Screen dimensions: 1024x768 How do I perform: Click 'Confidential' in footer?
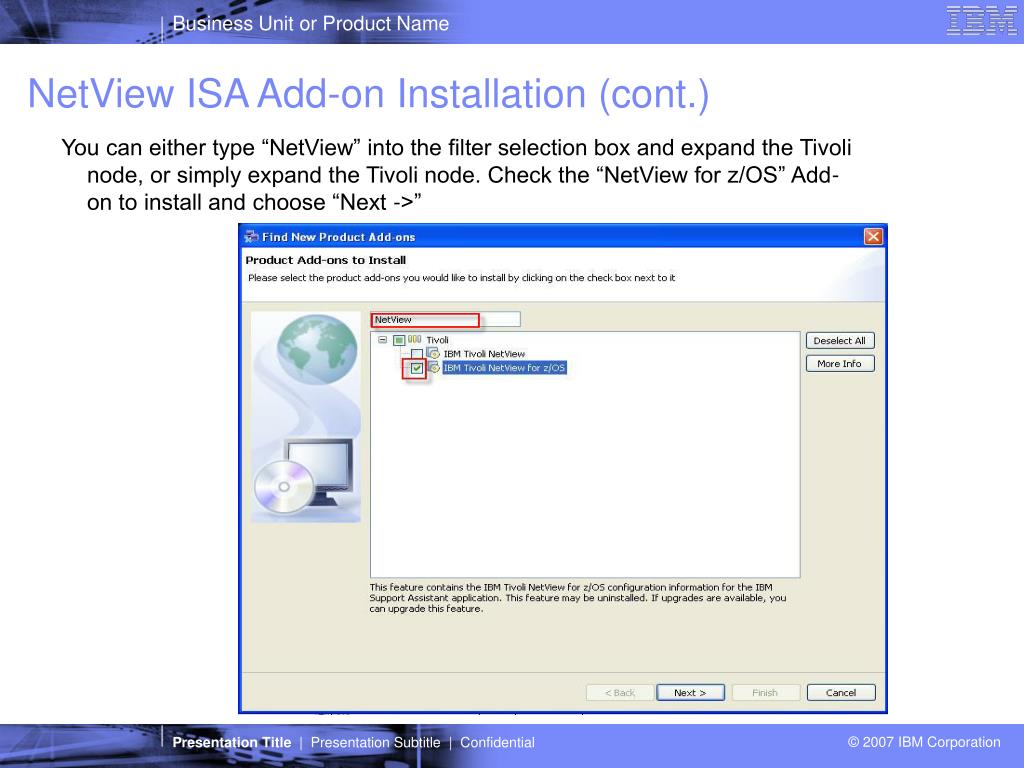498,743
